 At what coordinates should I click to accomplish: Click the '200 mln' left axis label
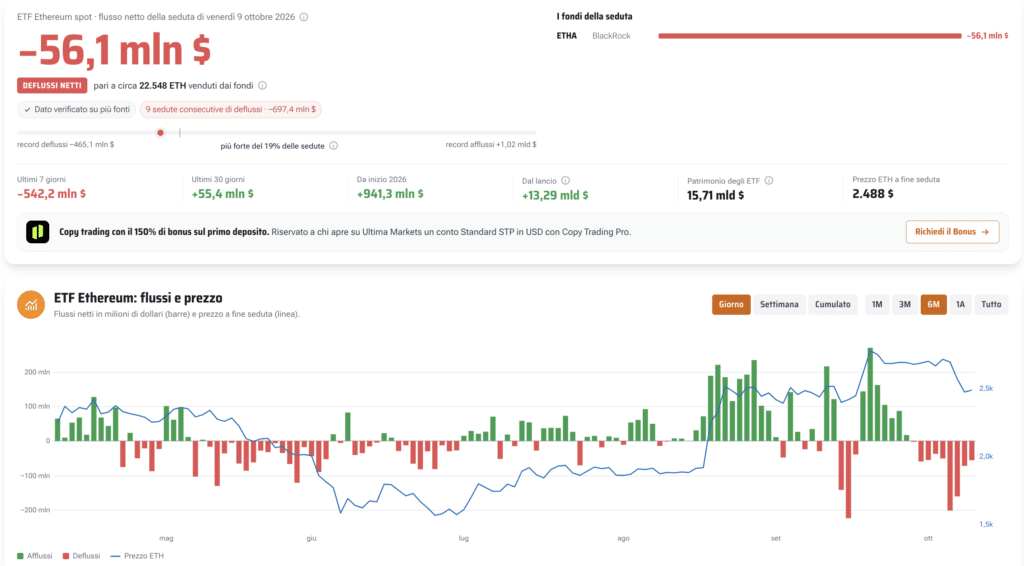pyautogui.click(x=37, y=372)
